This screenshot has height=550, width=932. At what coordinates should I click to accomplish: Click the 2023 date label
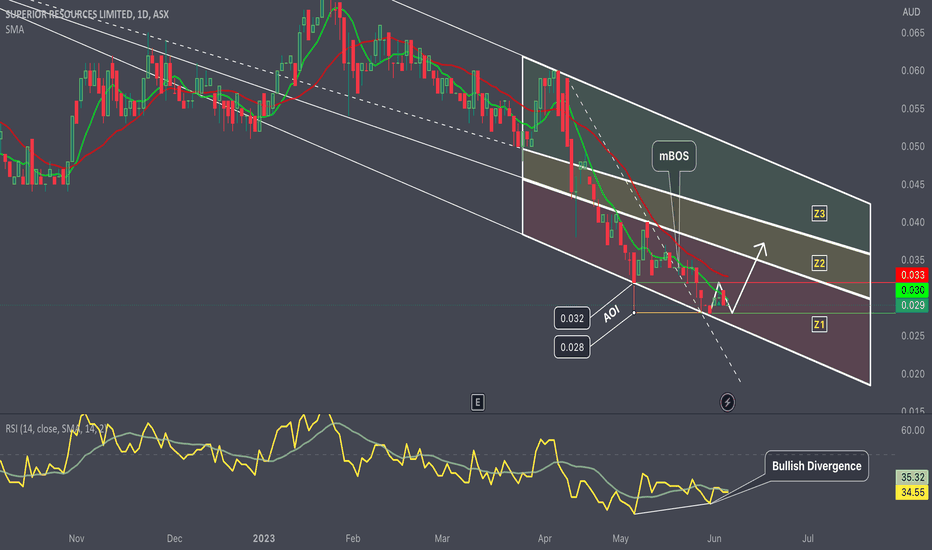(264, 539)
